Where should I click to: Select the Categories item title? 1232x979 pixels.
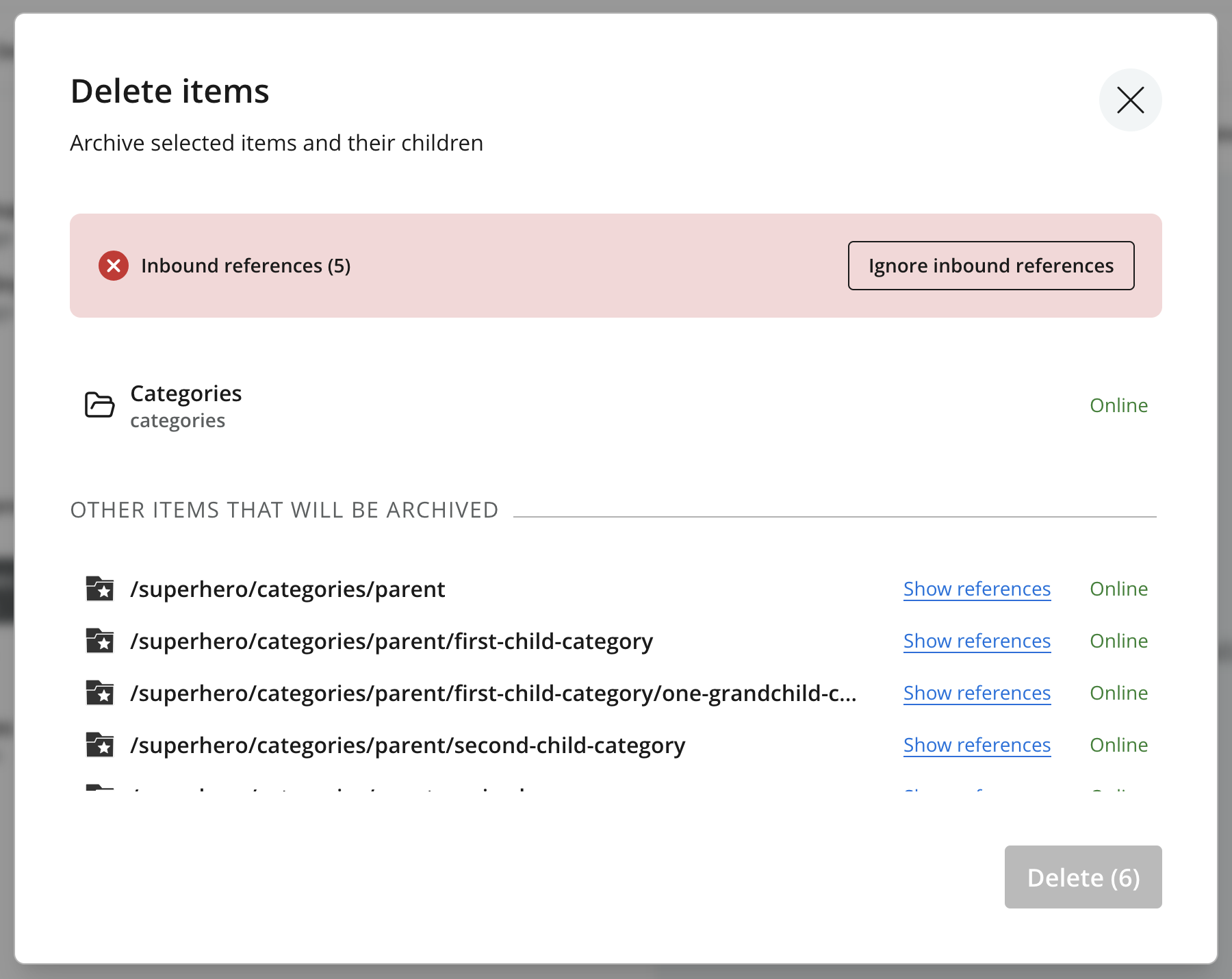186,394
